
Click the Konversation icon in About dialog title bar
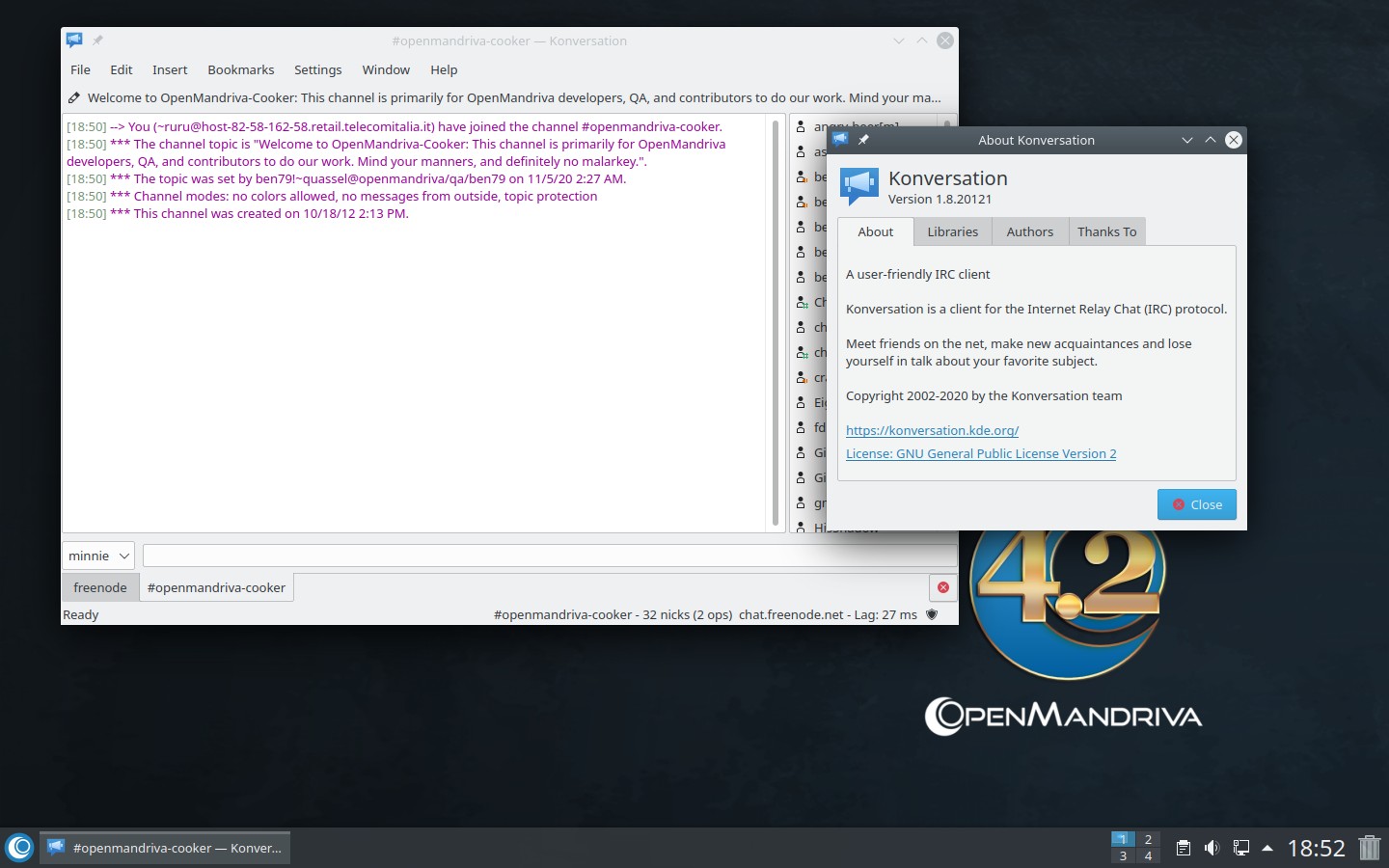point(840,140)
